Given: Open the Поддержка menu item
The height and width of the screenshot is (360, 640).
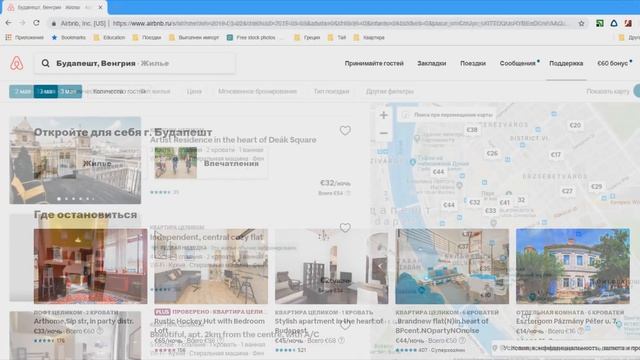Looking at the screenshot, I should point(566,63).
